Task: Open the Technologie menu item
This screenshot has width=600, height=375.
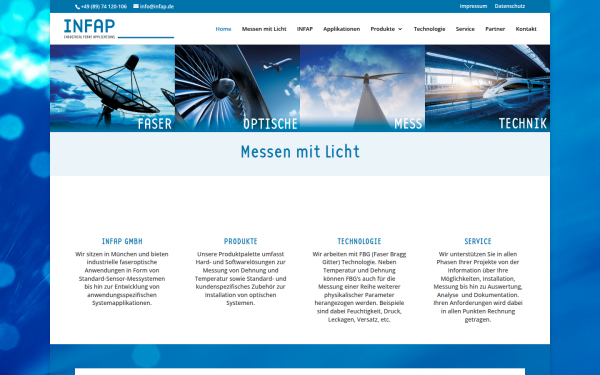Action: [429, 29]
